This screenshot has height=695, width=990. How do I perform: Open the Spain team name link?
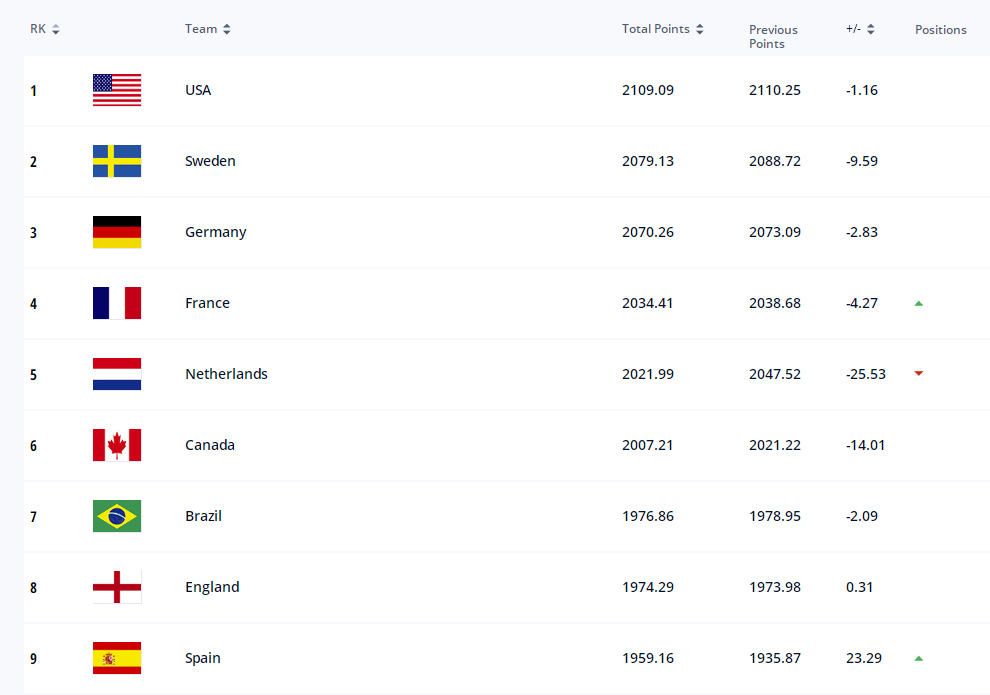[203, 658]
